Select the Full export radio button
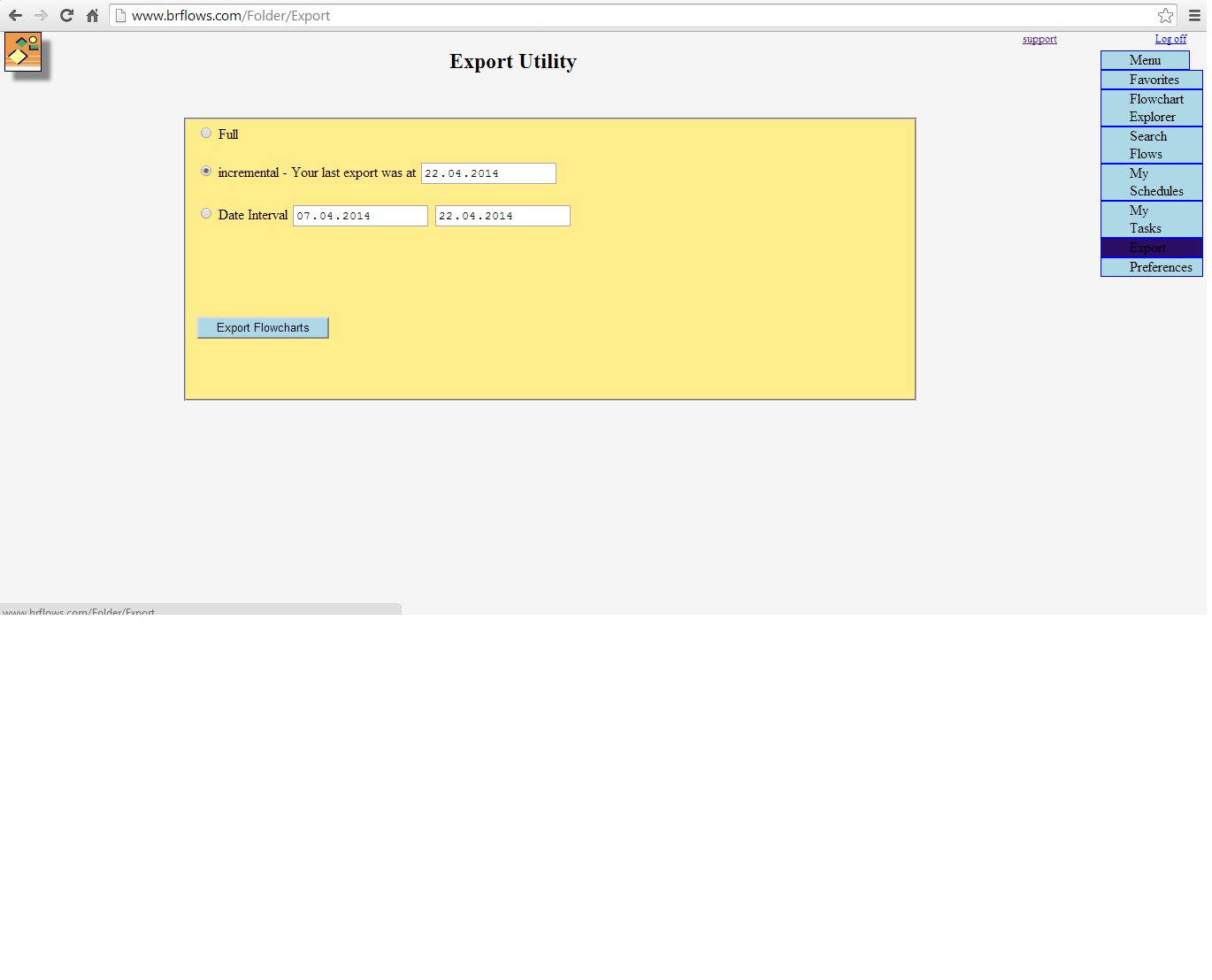Screen dimensions: 1212x980 click(x=206, y=133)
